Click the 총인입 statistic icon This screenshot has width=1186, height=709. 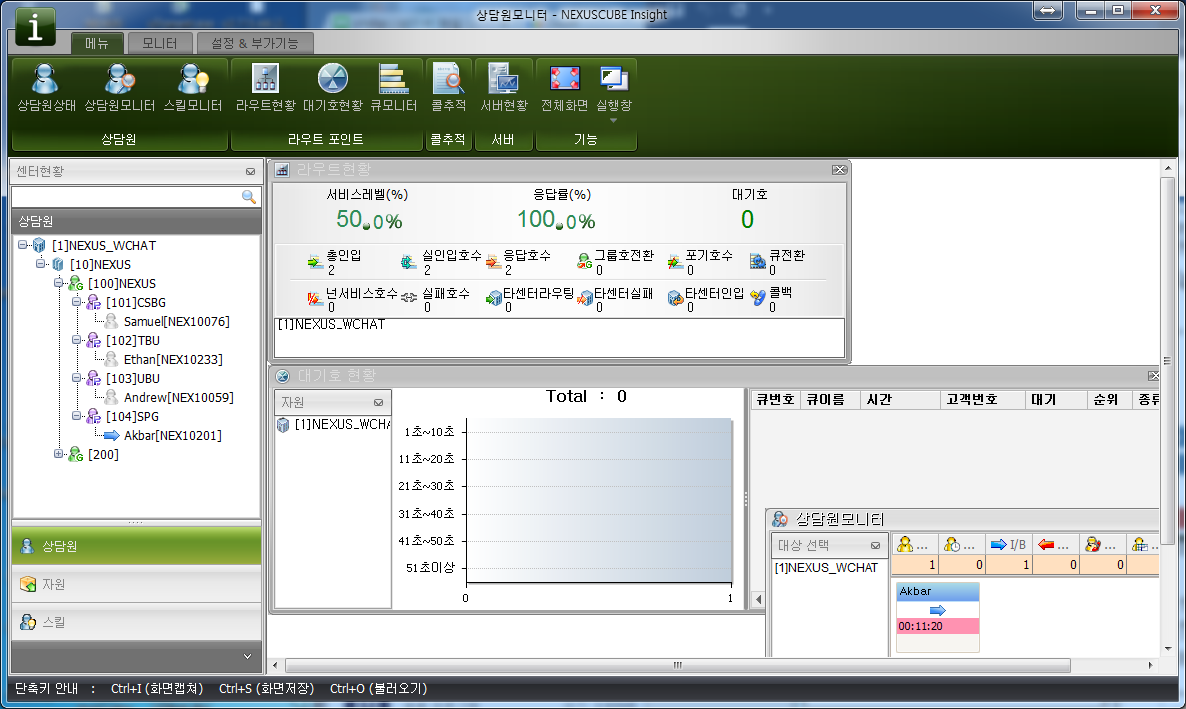(315, 262)
